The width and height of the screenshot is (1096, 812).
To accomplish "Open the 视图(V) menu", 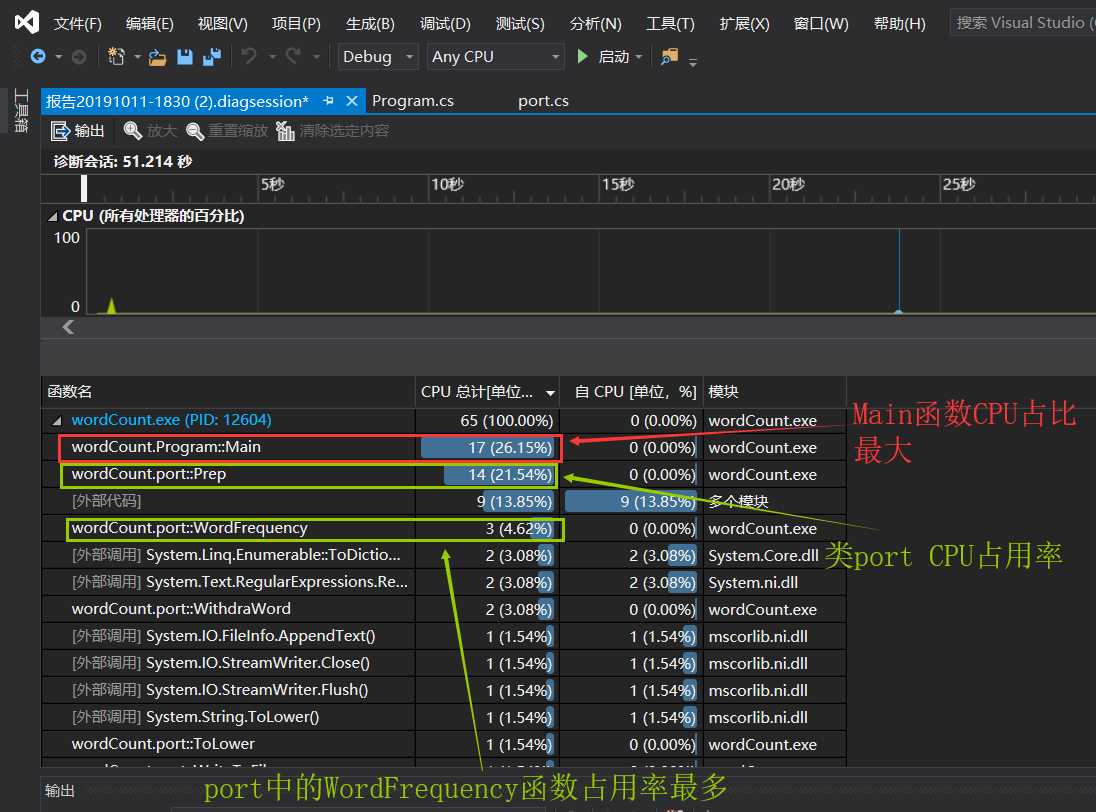I will (x=222, y=24).
